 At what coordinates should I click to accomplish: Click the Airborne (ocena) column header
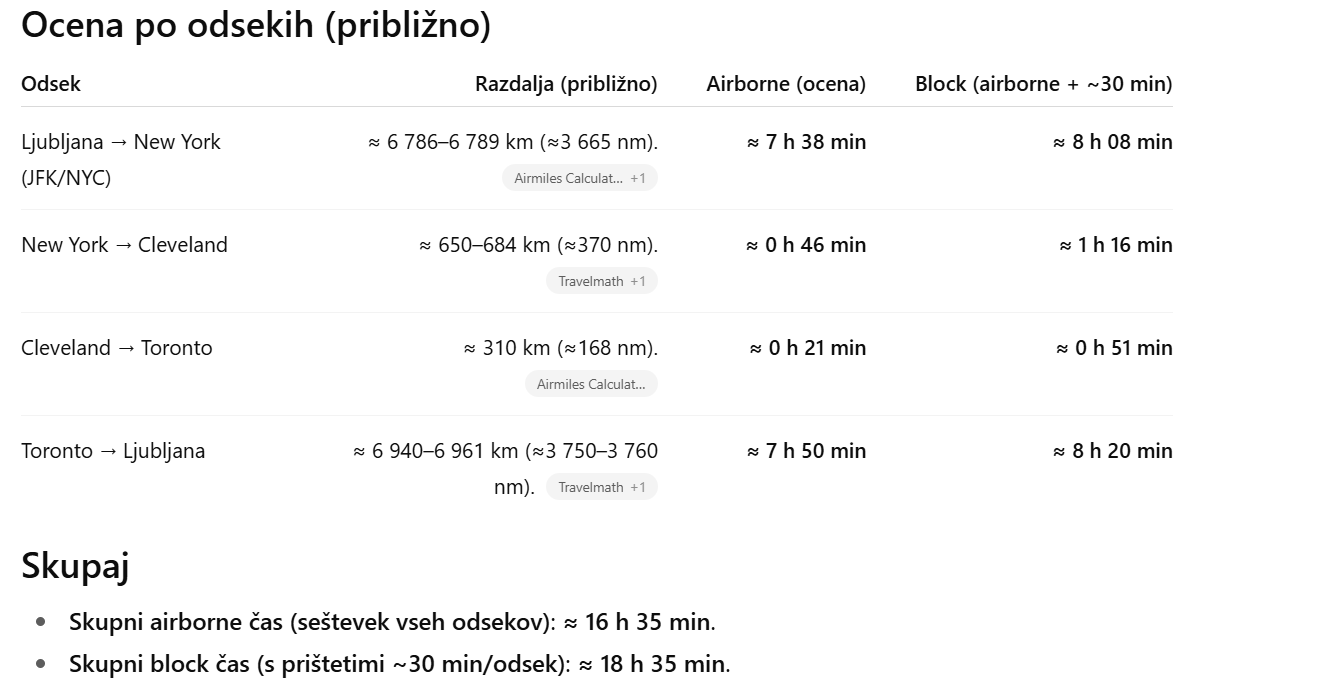click(x=786, y=84)
